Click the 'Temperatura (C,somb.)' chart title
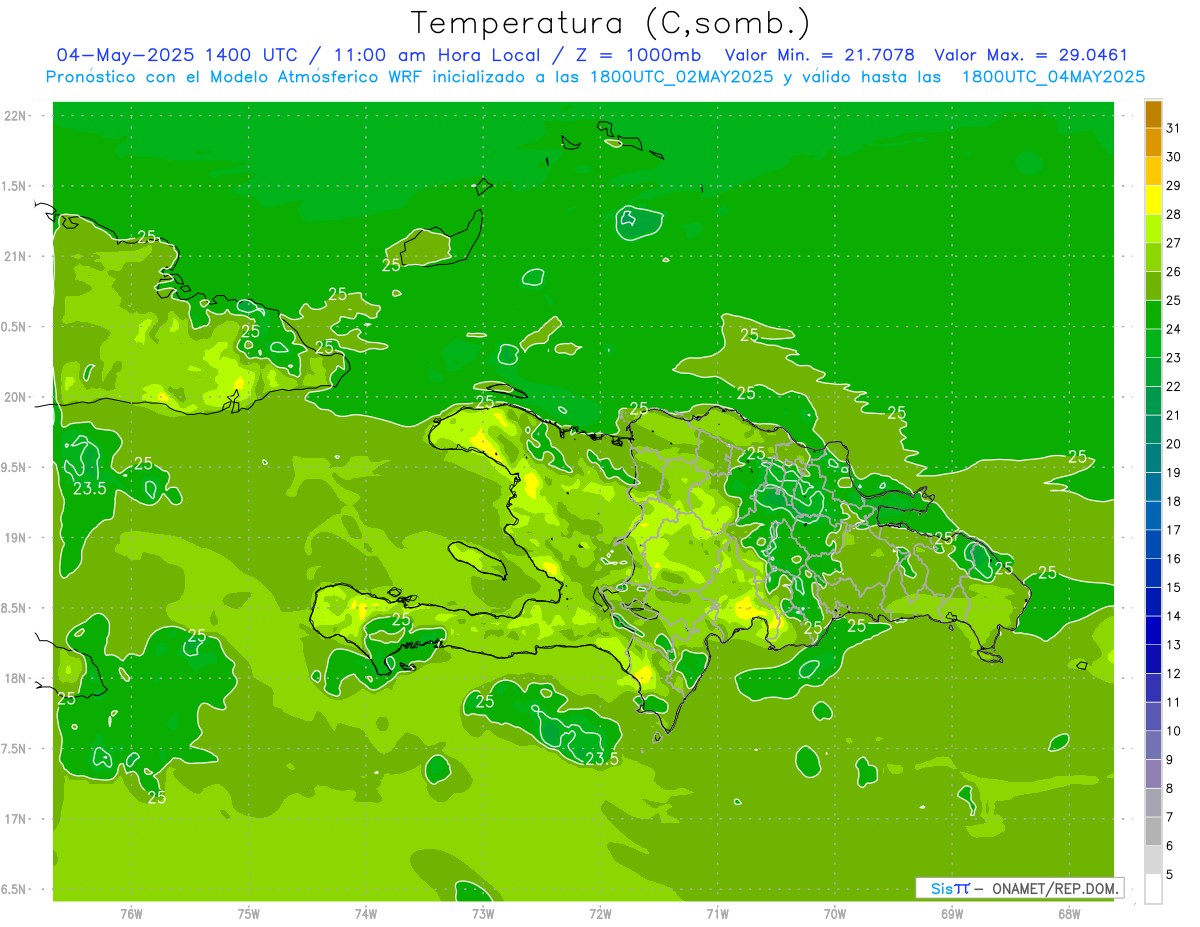This screenshot has height=927, width=1200. pyautogui.click(x=610, y=23)
